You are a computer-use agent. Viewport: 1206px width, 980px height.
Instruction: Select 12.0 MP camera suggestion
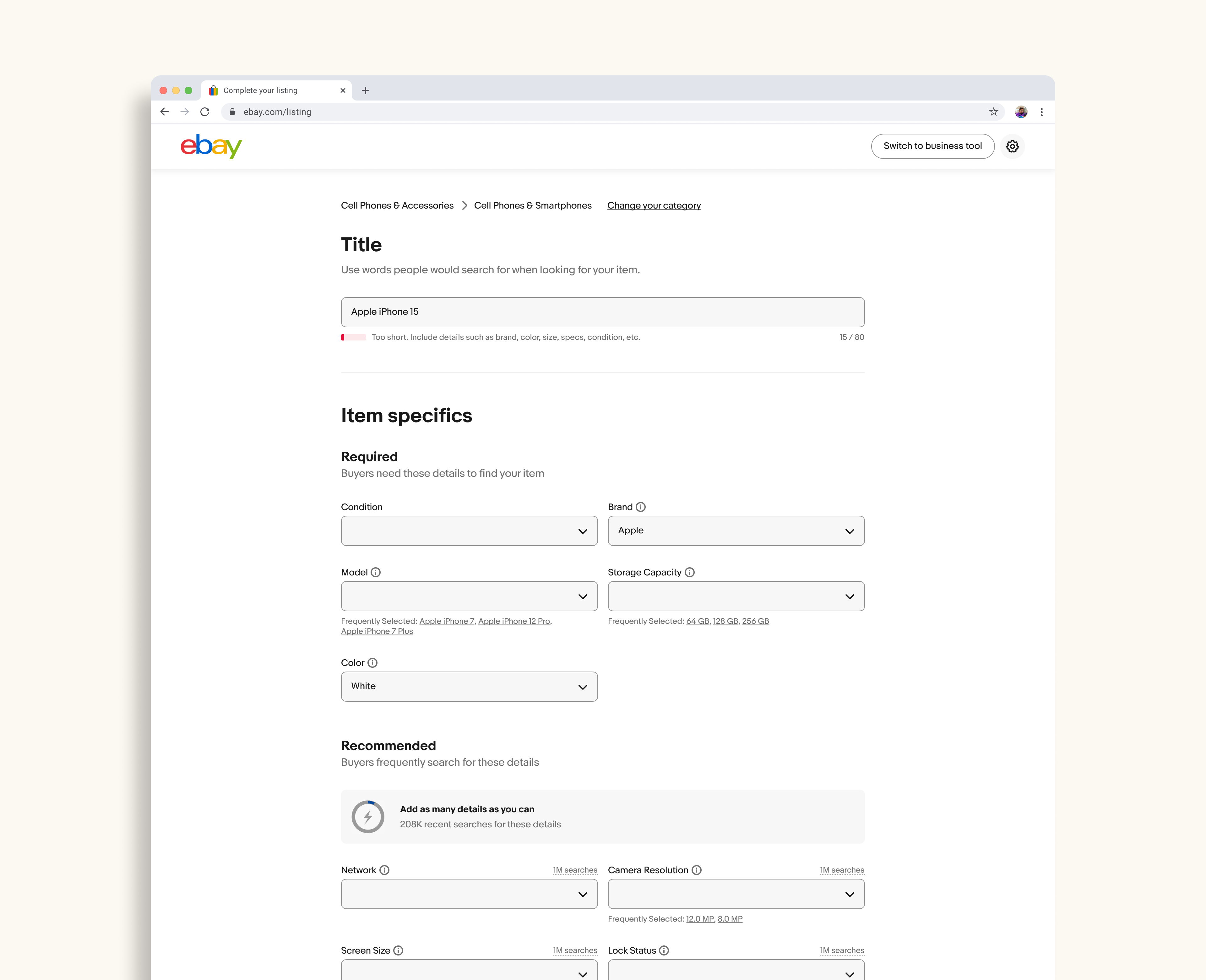[x=700, y=919]
